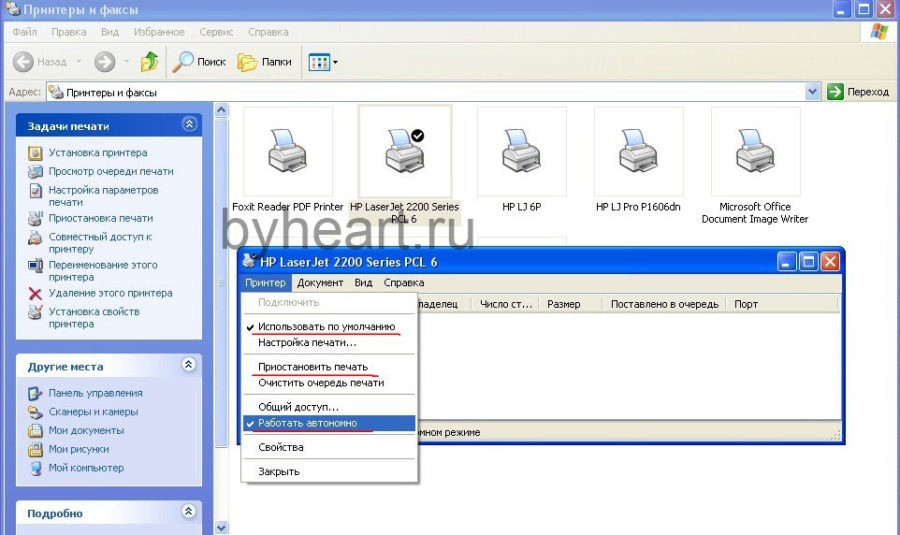Minimize the HP LaserJet queue window
The image size is (900, 535).
coord(786,262)
